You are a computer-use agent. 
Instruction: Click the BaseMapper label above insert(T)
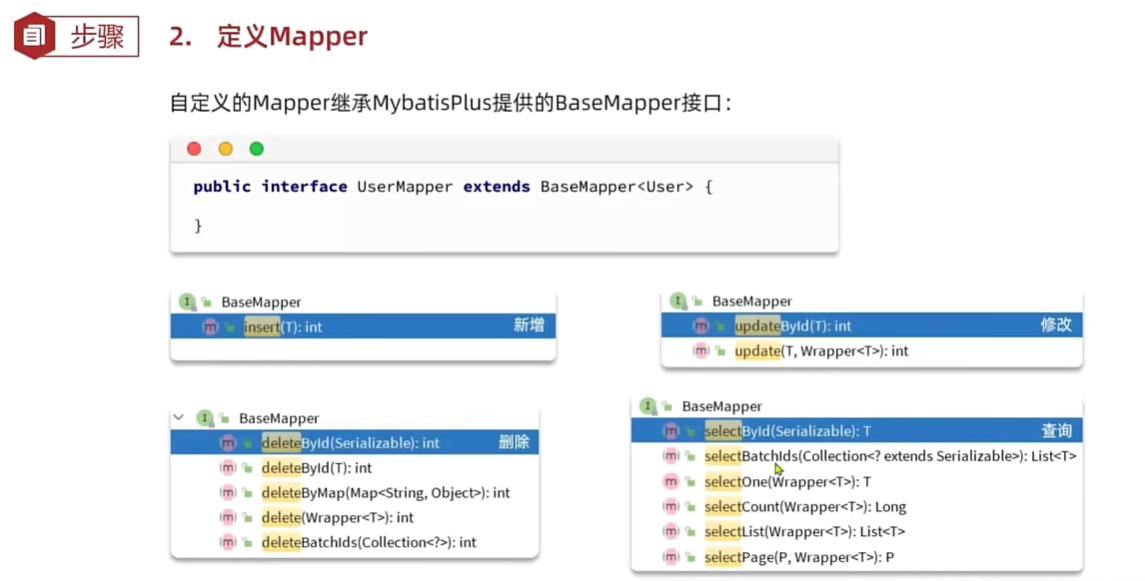pyautogui.click(x=261, y=302)
